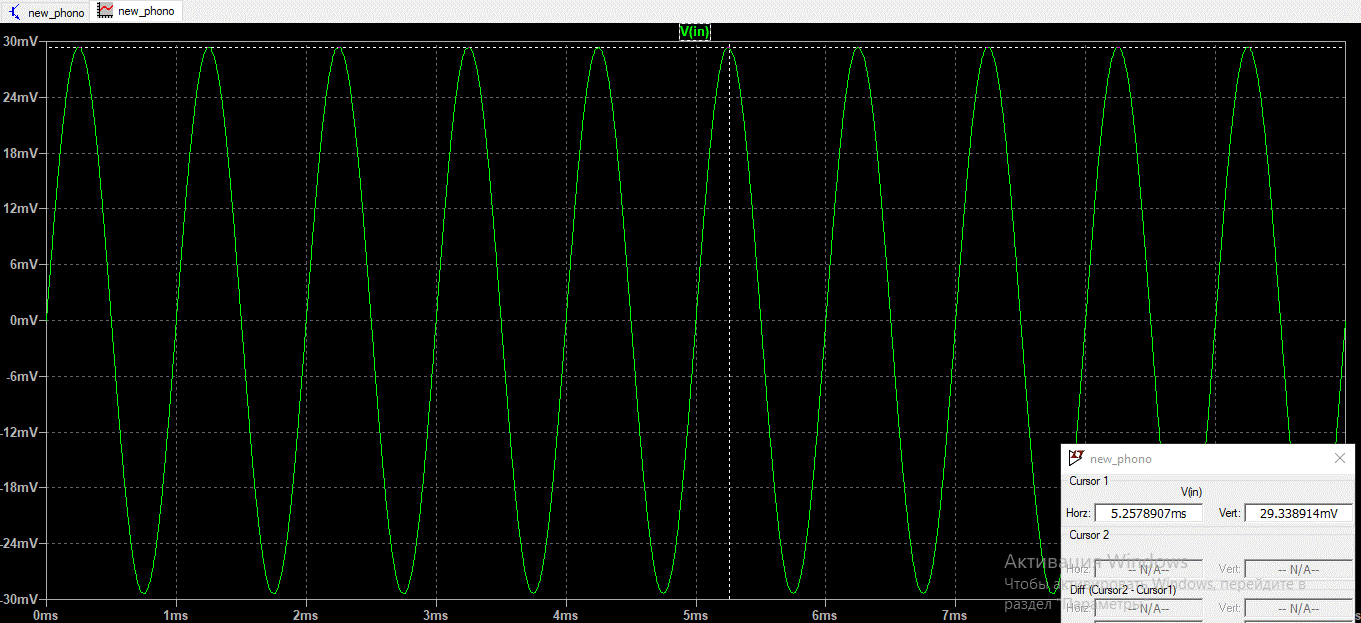1361x623 pixels.
Task: Click the LTspice logo in cursor window
Action: click(1076, 458)
